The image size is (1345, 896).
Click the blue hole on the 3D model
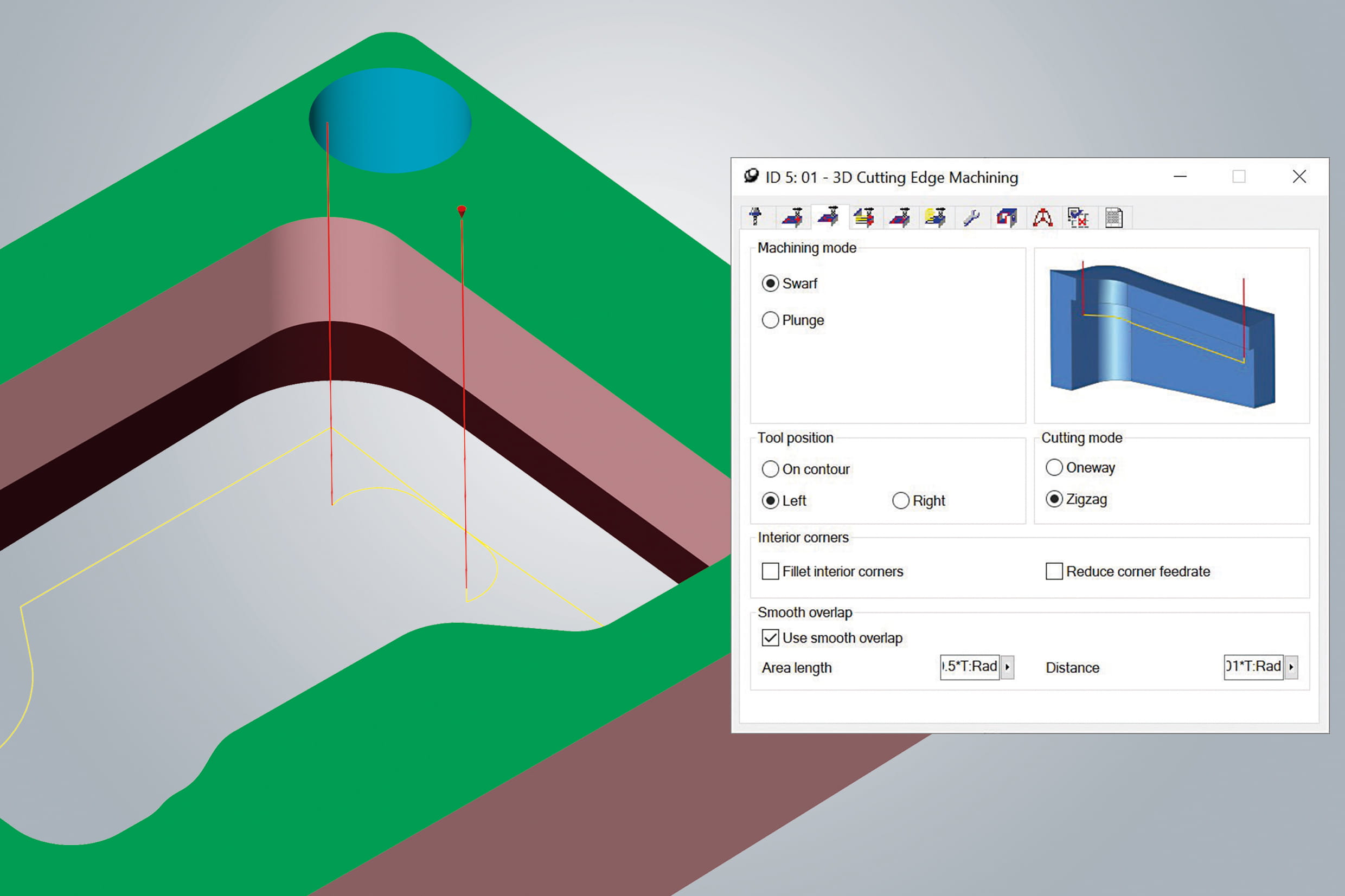coord(391,120)
